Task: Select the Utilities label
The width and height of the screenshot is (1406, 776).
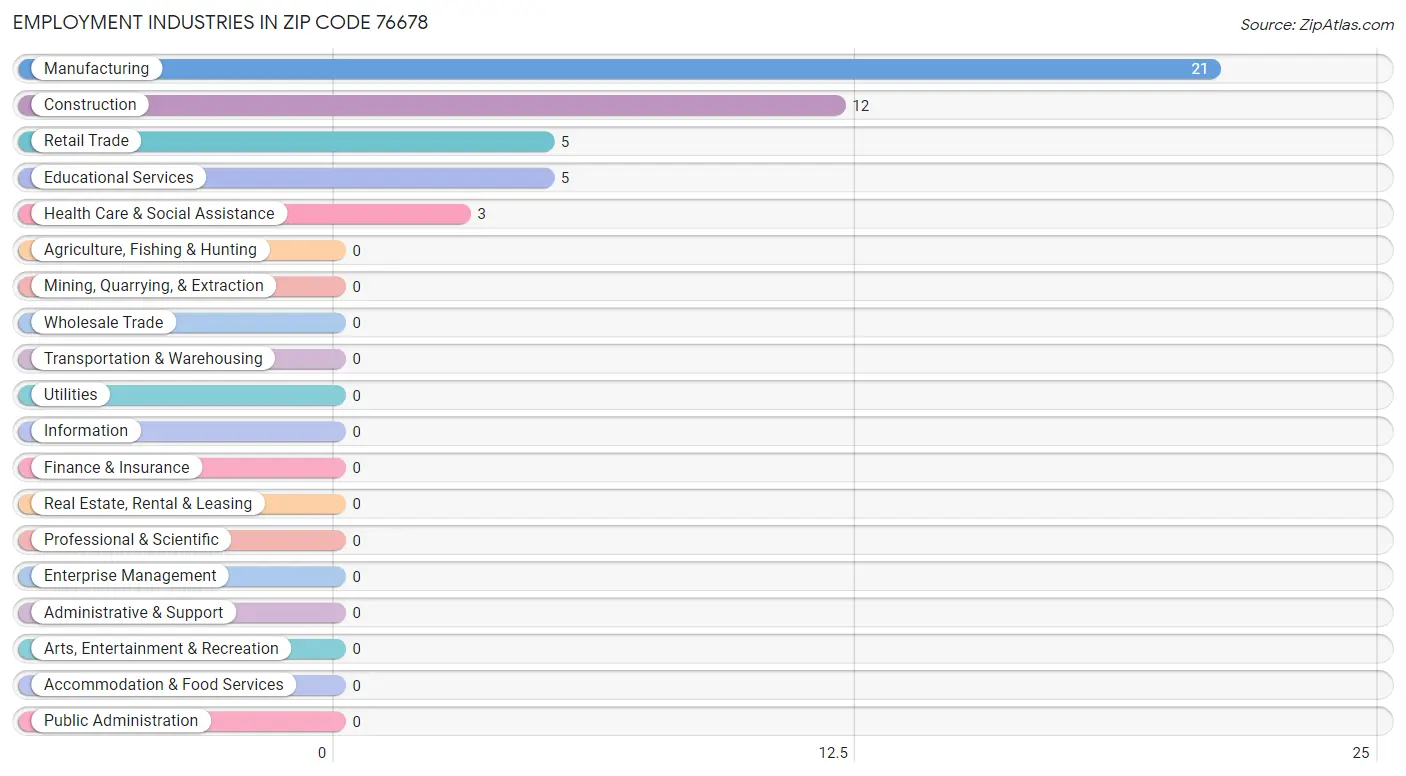Action: (70, 394)
